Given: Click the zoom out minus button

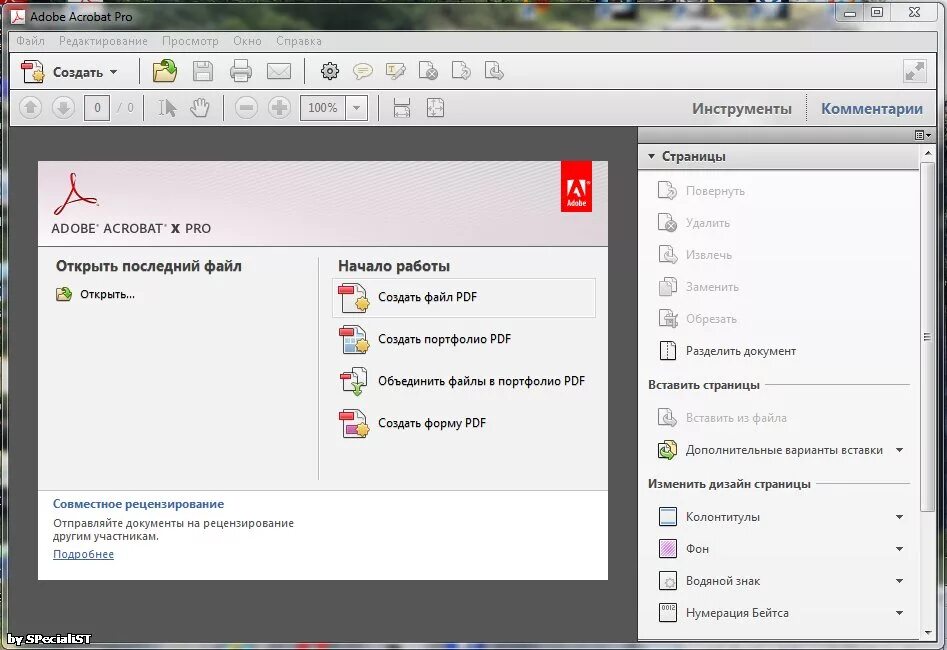Looking at the screenshot, I should 246,108.
